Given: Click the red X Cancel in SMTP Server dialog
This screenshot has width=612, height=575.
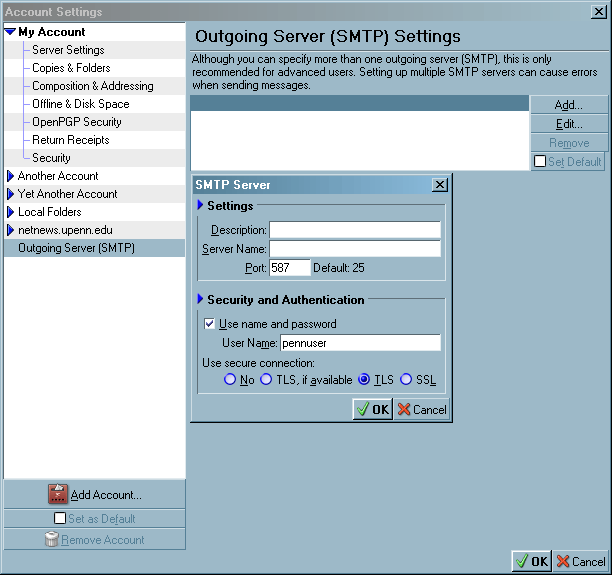Looking at the screenshot, I should 421,409.
